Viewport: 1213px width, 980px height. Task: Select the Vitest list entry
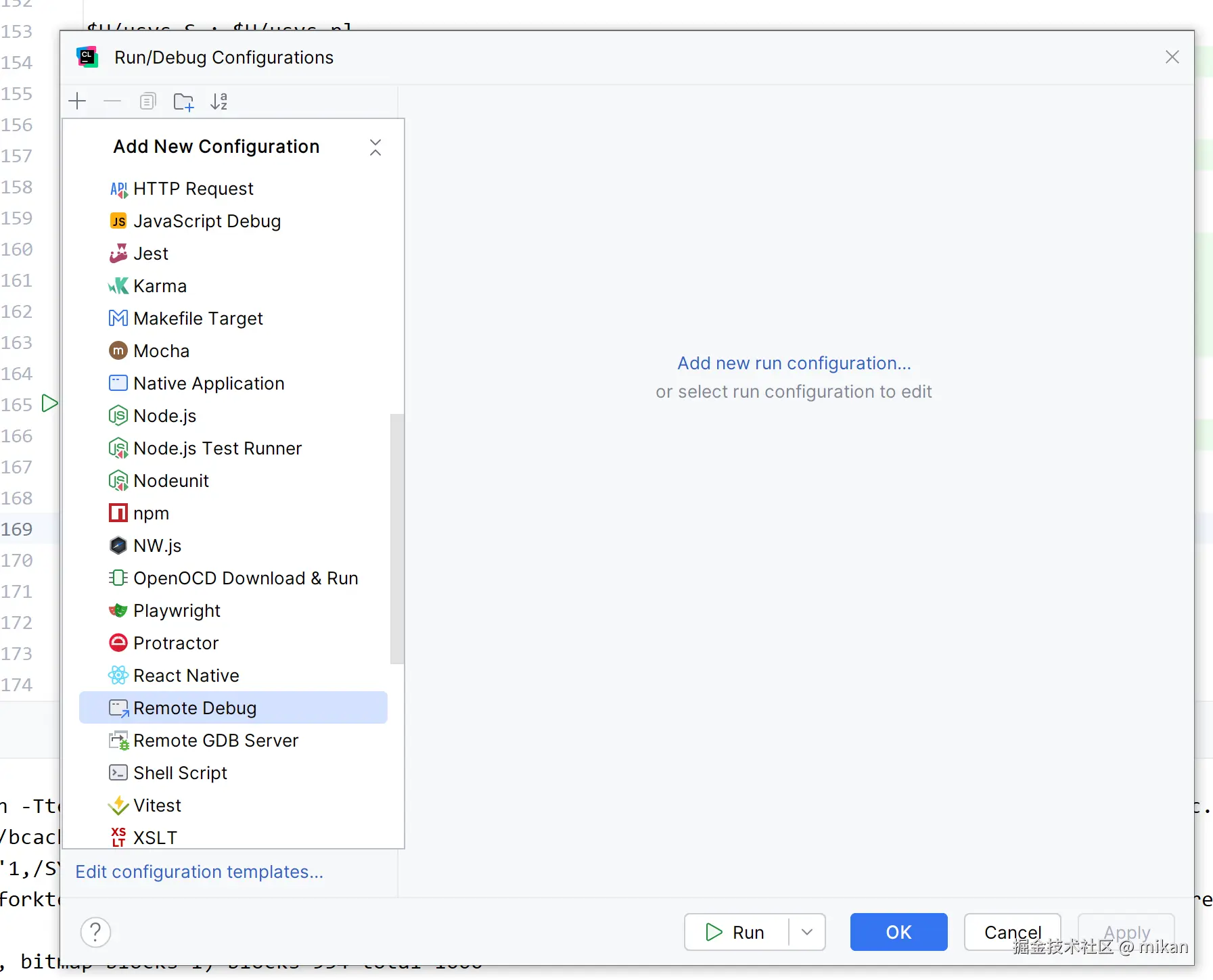[x=233, y=806]
